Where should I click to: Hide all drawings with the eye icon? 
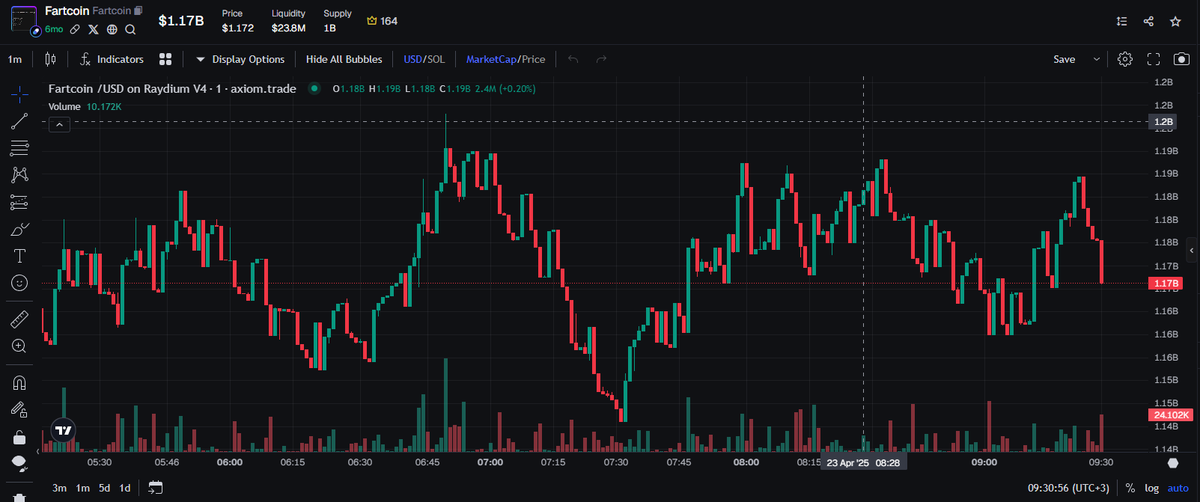pyautogui.click(x=18, y=463)
